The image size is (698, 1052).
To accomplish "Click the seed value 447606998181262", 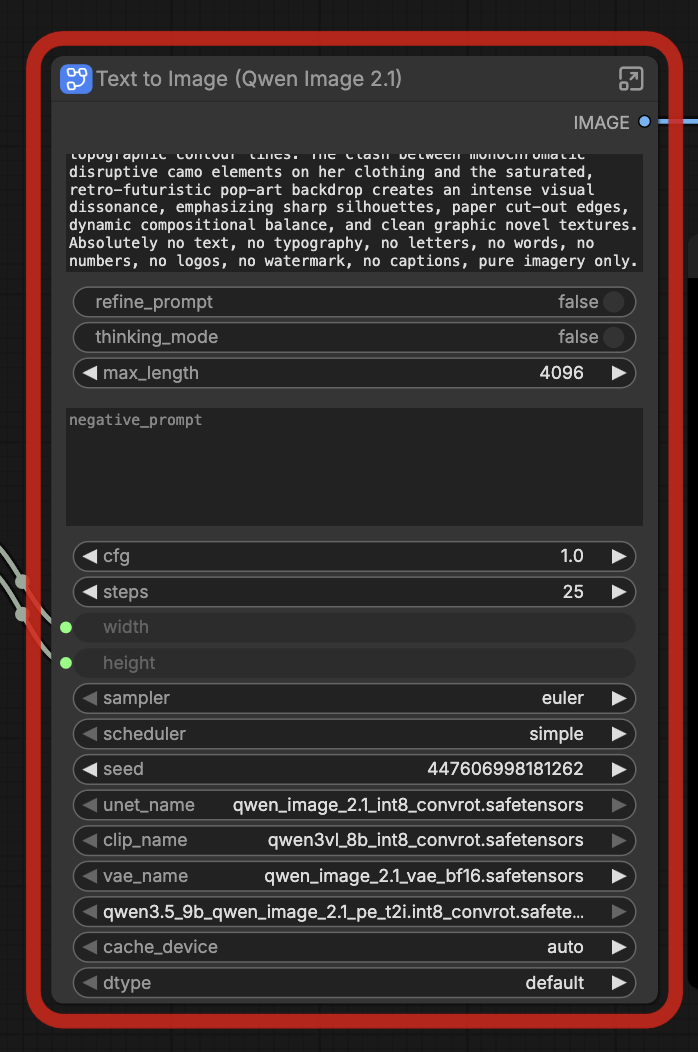I will 505,770.
